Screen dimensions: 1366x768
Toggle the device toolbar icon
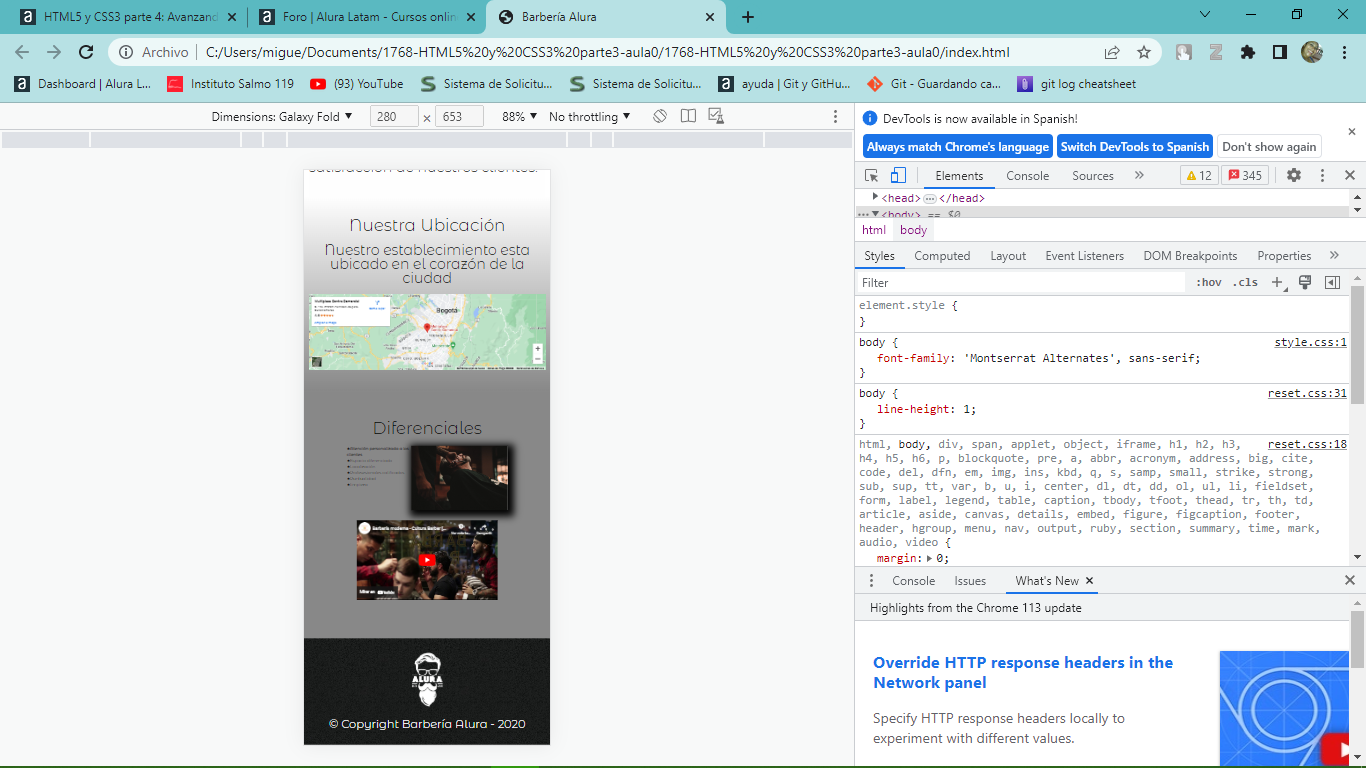coord(898,175)
